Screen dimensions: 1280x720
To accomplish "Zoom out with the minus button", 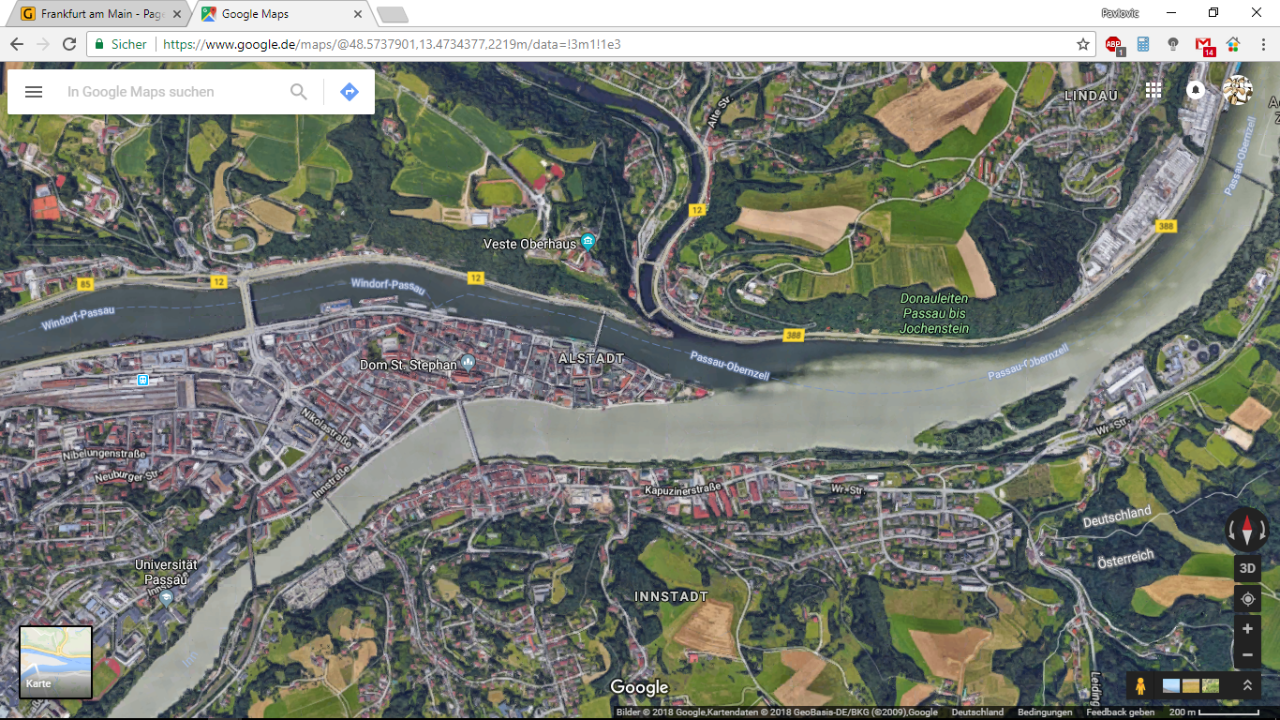I will pos(1247,655).
